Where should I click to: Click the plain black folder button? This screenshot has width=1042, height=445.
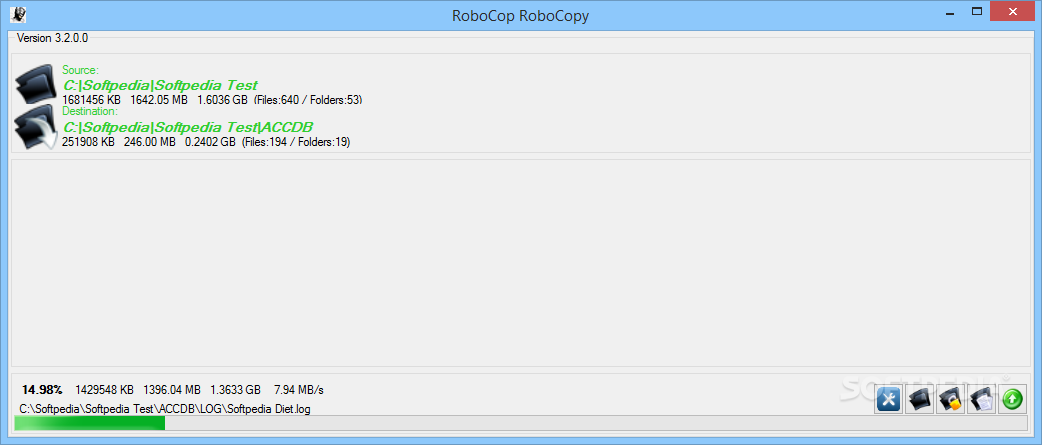920,399
